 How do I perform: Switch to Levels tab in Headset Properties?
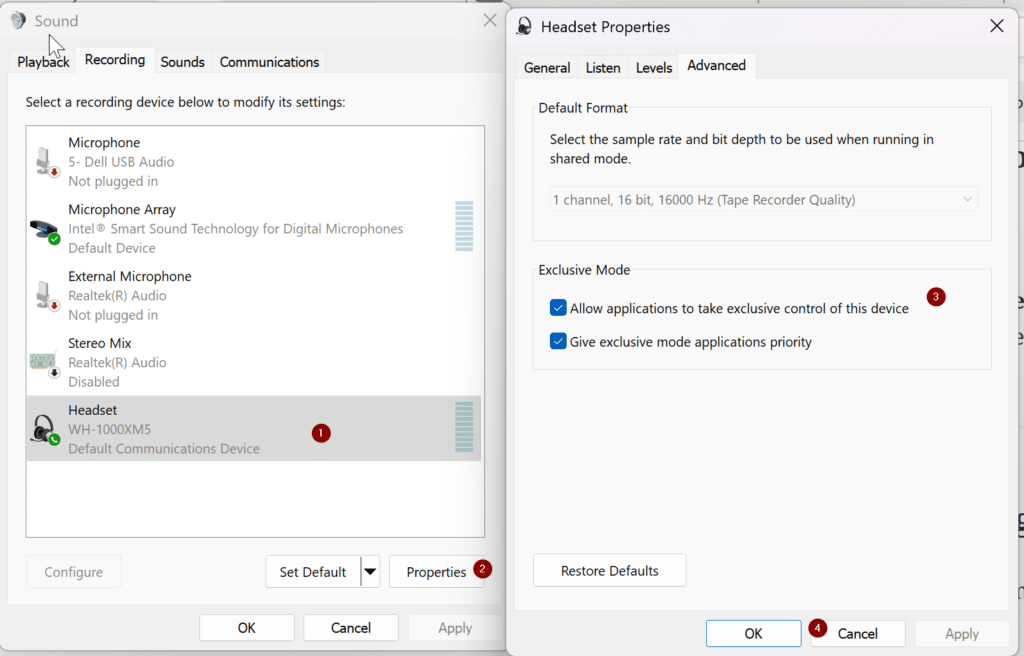tap(654, 68)
